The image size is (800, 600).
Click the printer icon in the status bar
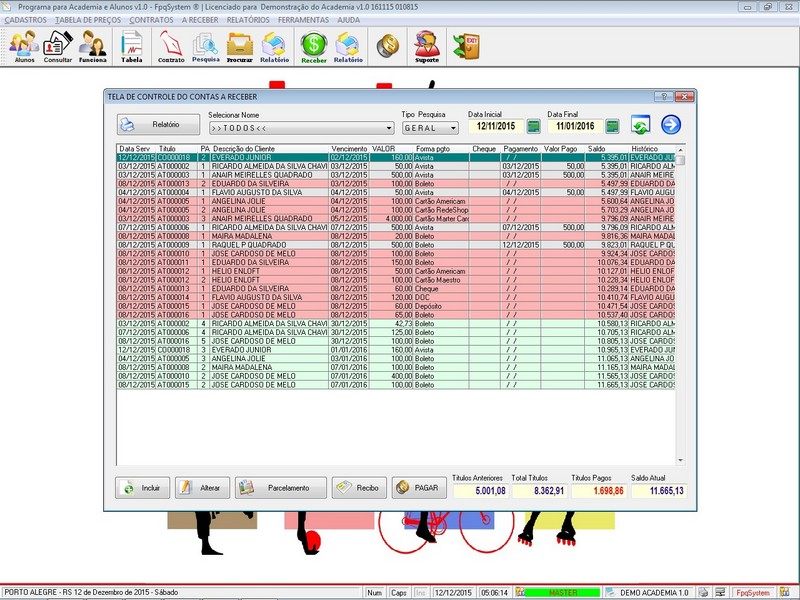(x=704, y=592)
